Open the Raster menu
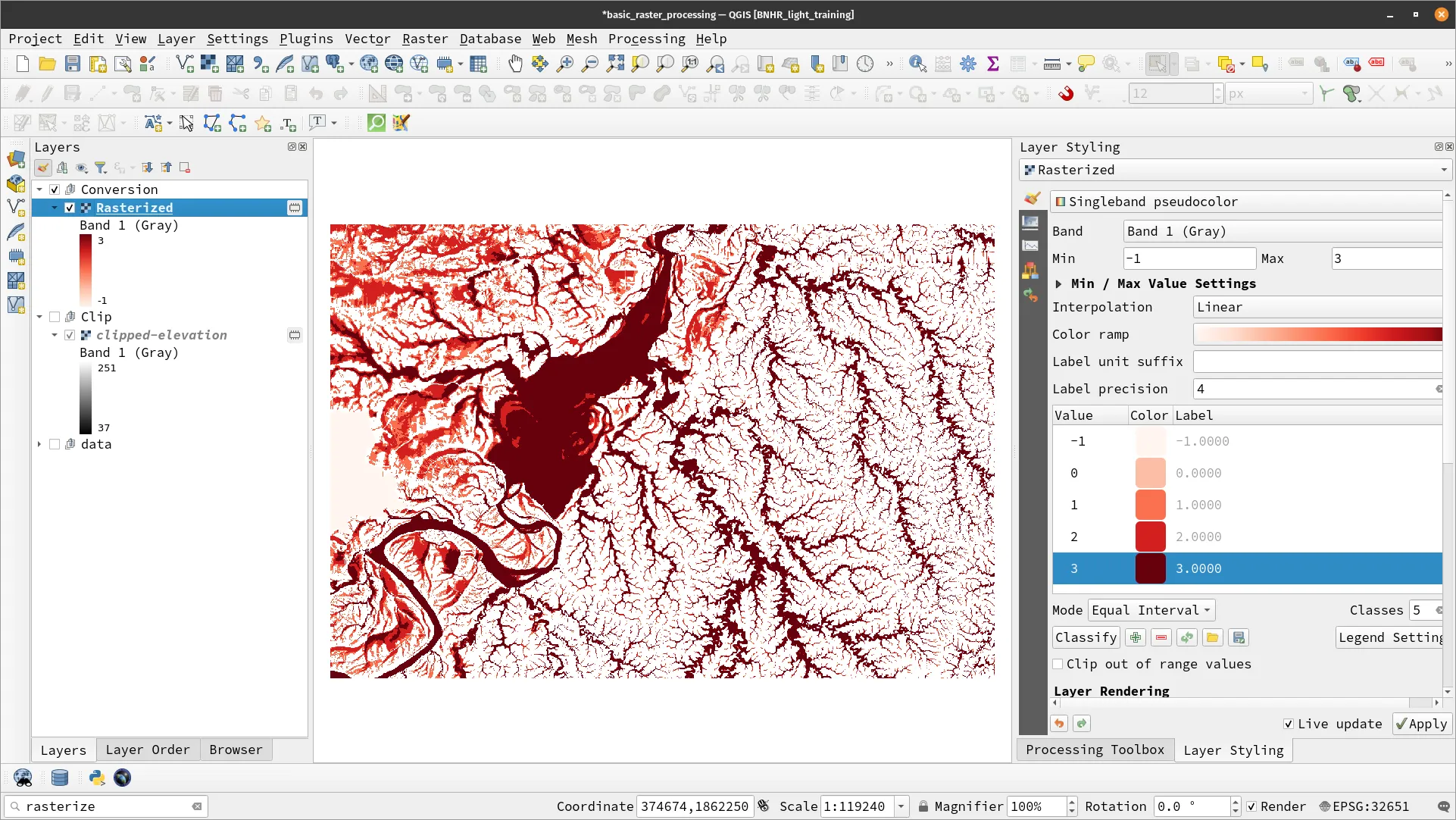Screen dimensions: 1456x820 [x=424, y=39]
